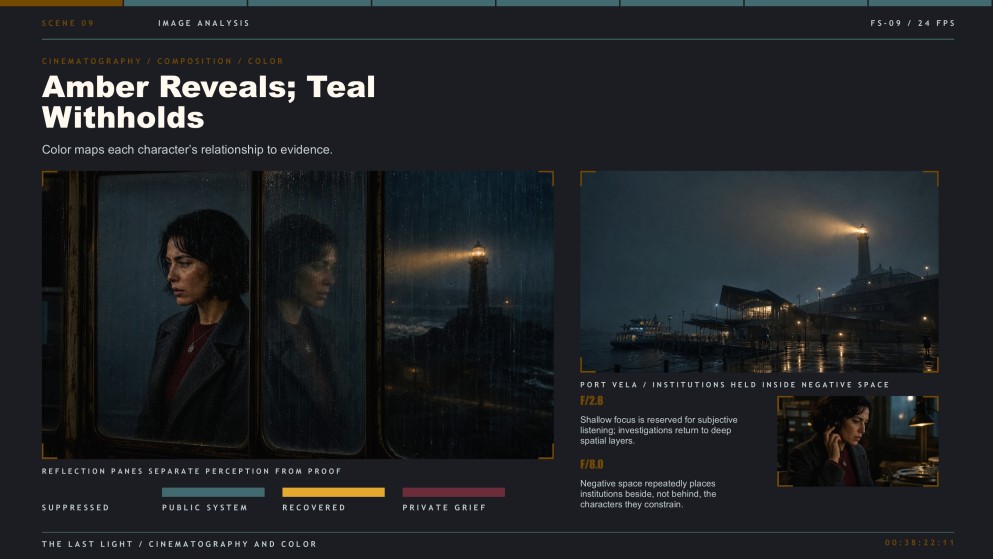Click the Cinematography / Composition / Color breadcrumb
Screen dimensions: 993x559
(163, 61)
